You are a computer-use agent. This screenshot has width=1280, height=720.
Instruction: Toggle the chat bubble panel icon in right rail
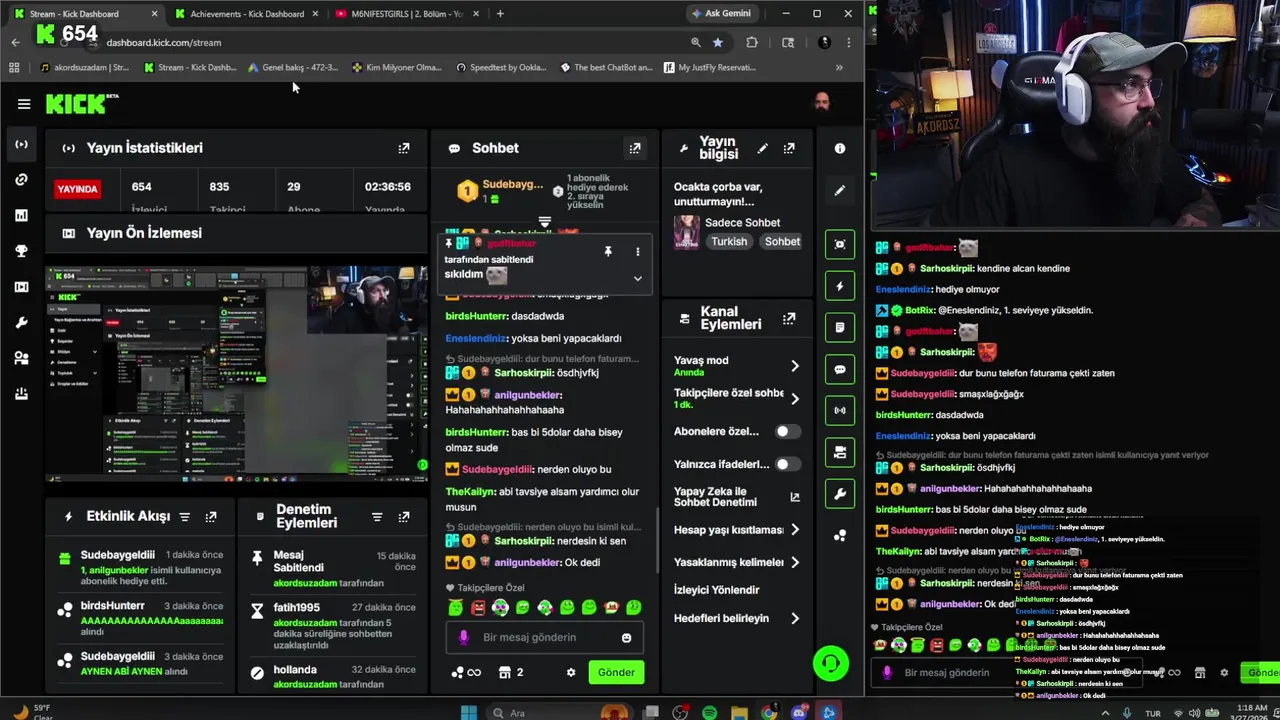pos(840,369)
